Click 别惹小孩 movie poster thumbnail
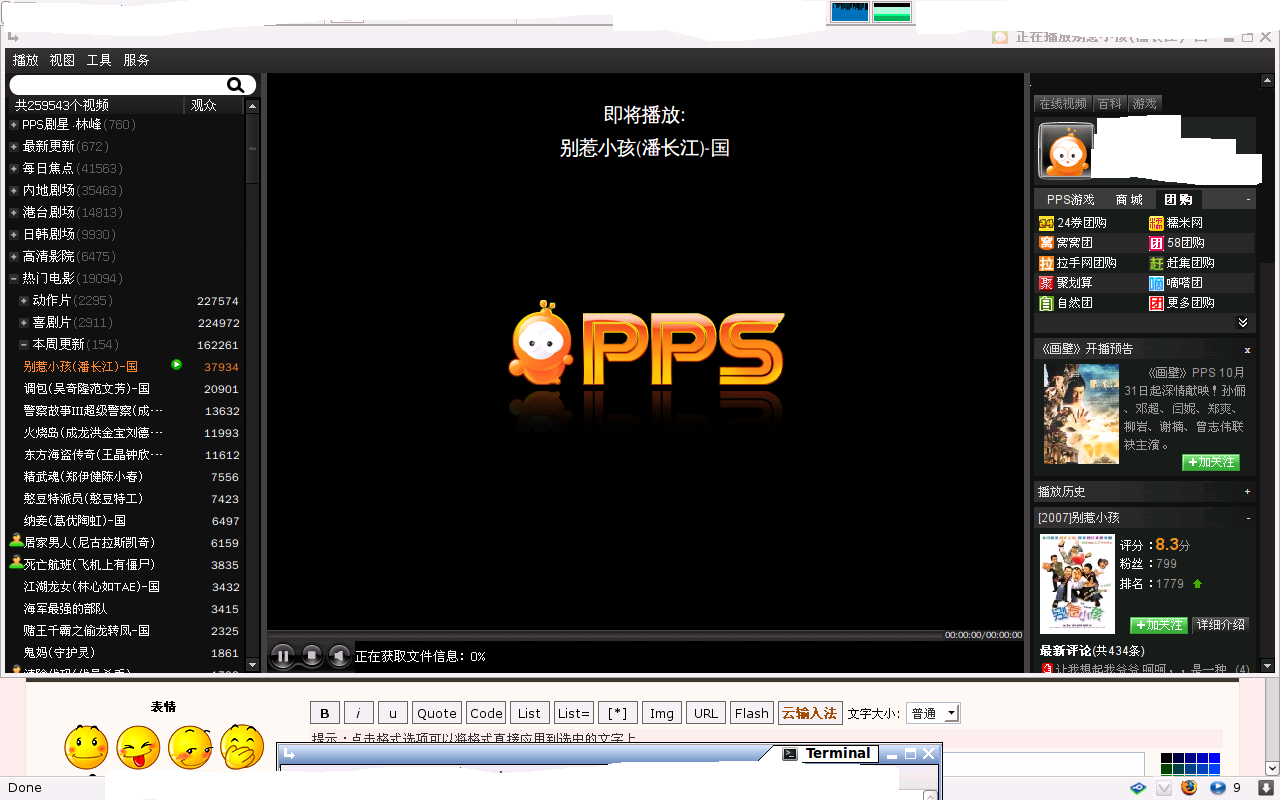Viewport: 1280px width, 800px height. point(1077,584)
